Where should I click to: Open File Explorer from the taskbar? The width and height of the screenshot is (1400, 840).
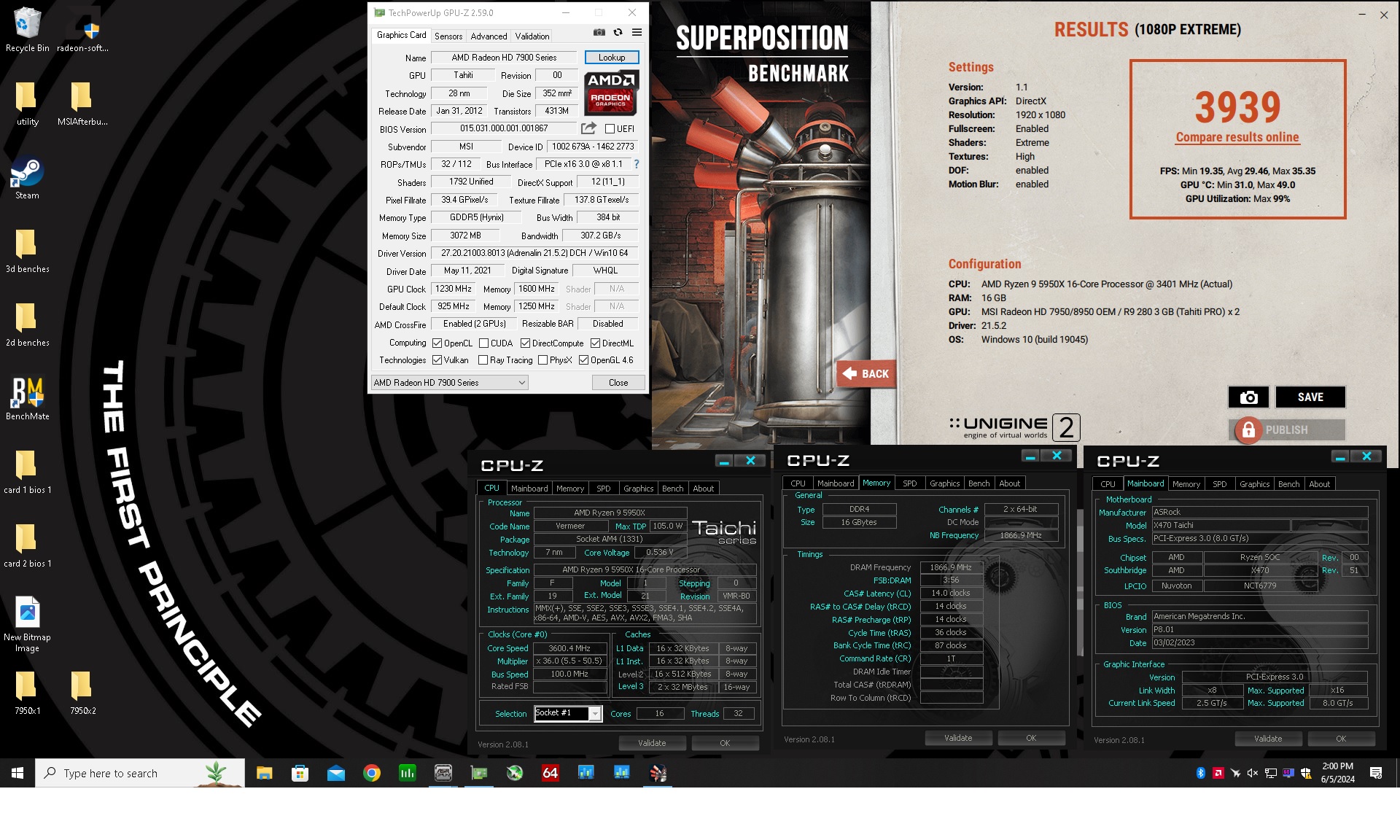click(264, 773)
